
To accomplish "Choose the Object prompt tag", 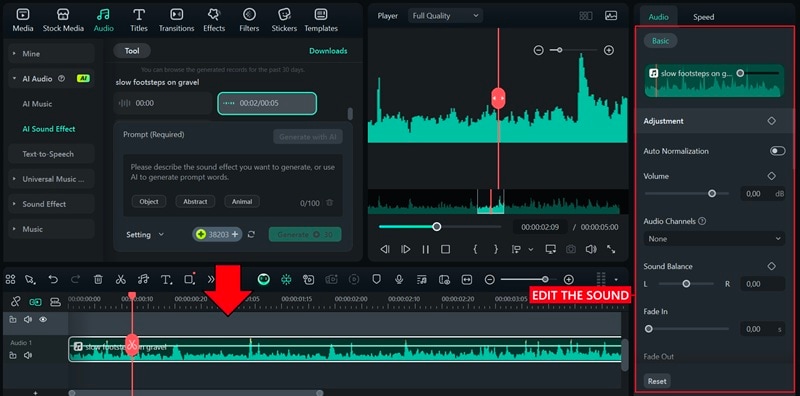I will tap(149, 202).
